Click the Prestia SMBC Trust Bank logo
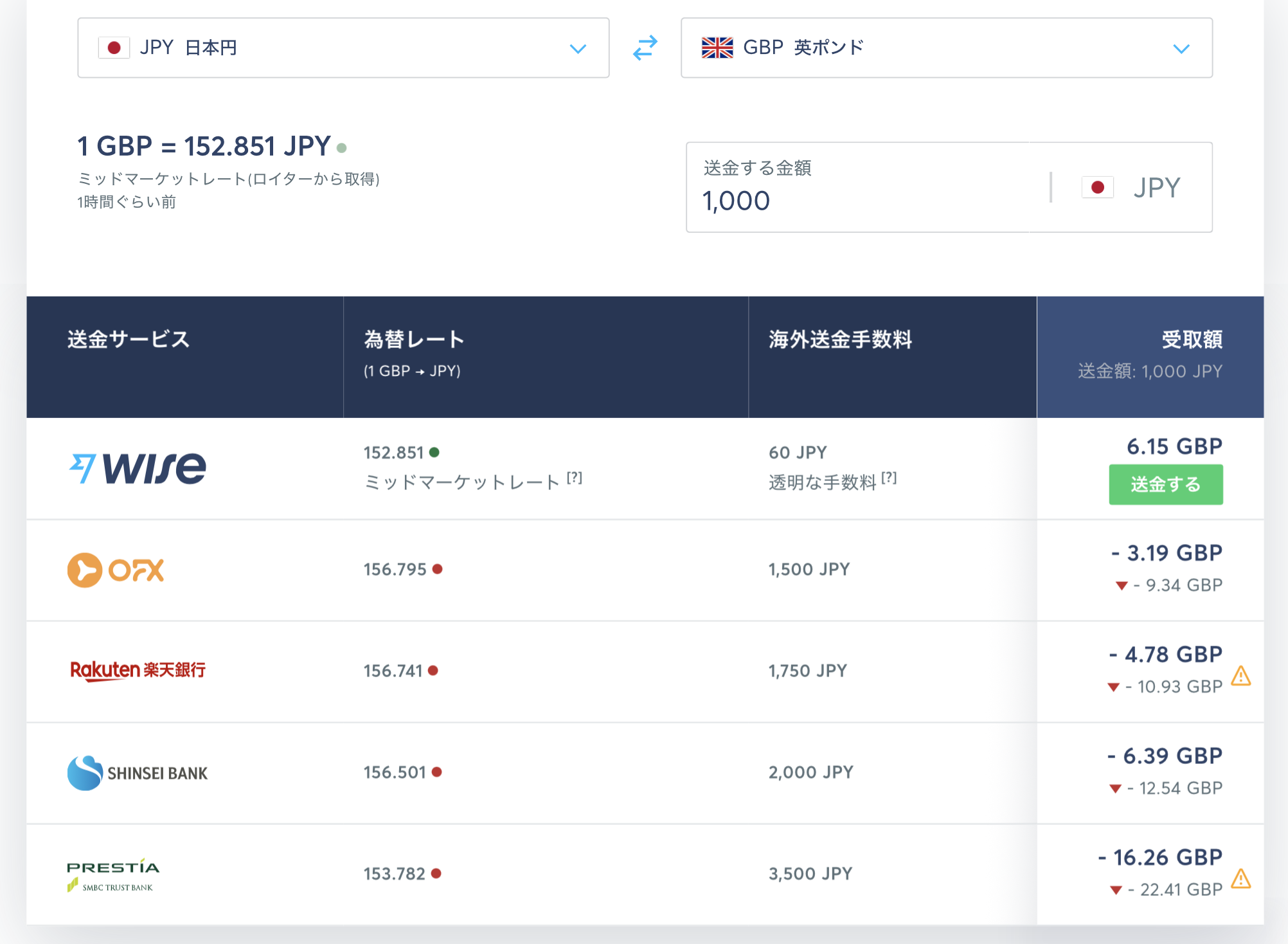Image resolution: width=1288 pixels, height=944 pixels. (113, 875)
